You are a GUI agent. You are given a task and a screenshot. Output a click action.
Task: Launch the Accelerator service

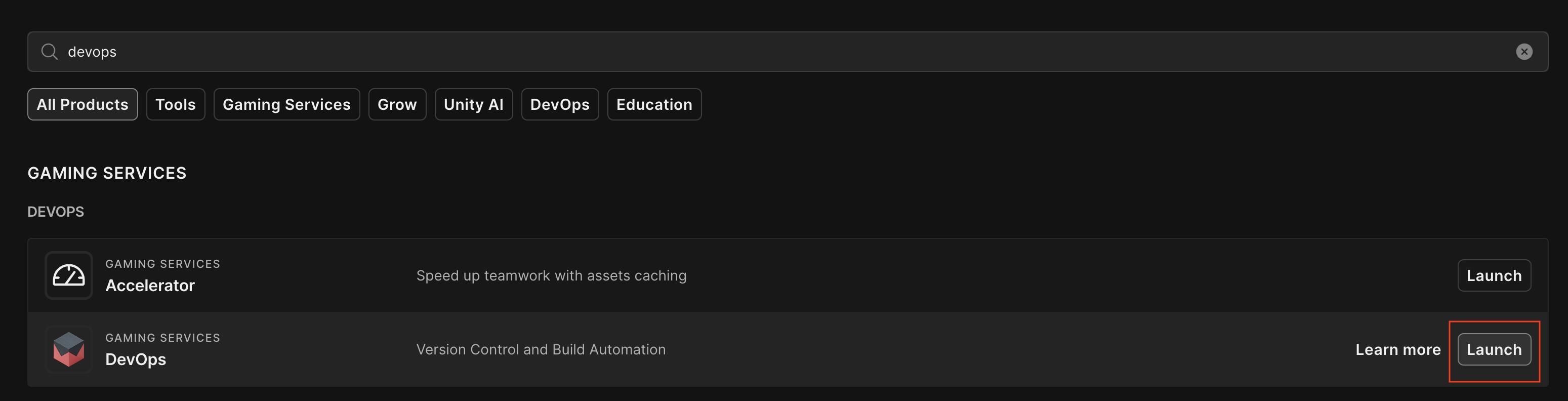pos(1494,275)
